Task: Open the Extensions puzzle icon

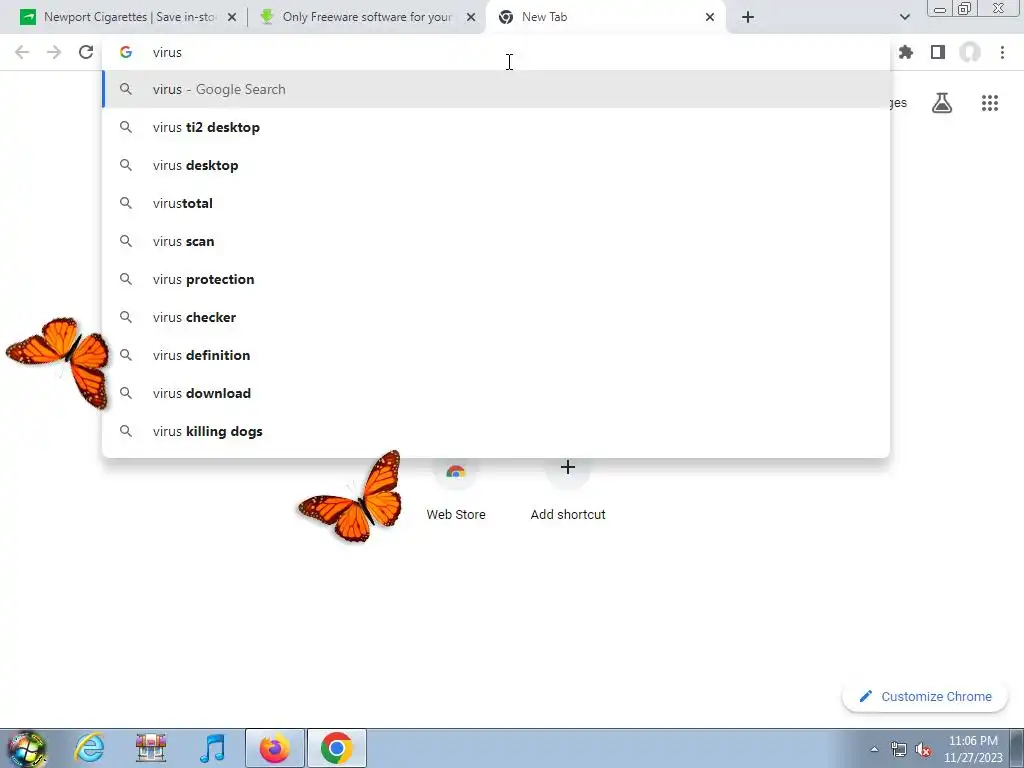Action: click(906, 52)
